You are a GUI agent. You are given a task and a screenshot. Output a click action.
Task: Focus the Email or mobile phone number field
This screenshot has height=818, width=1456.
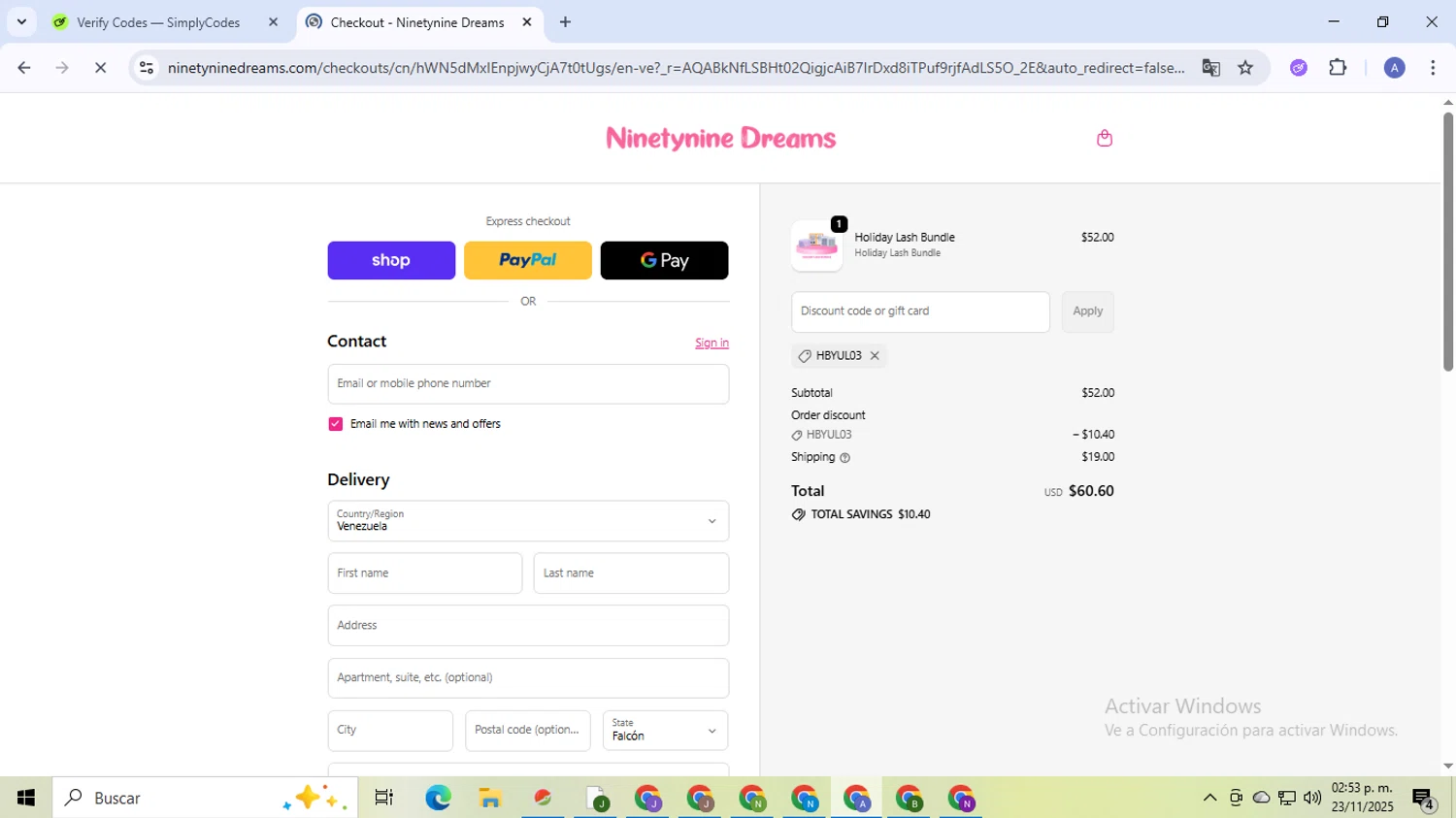coord(528,384)
